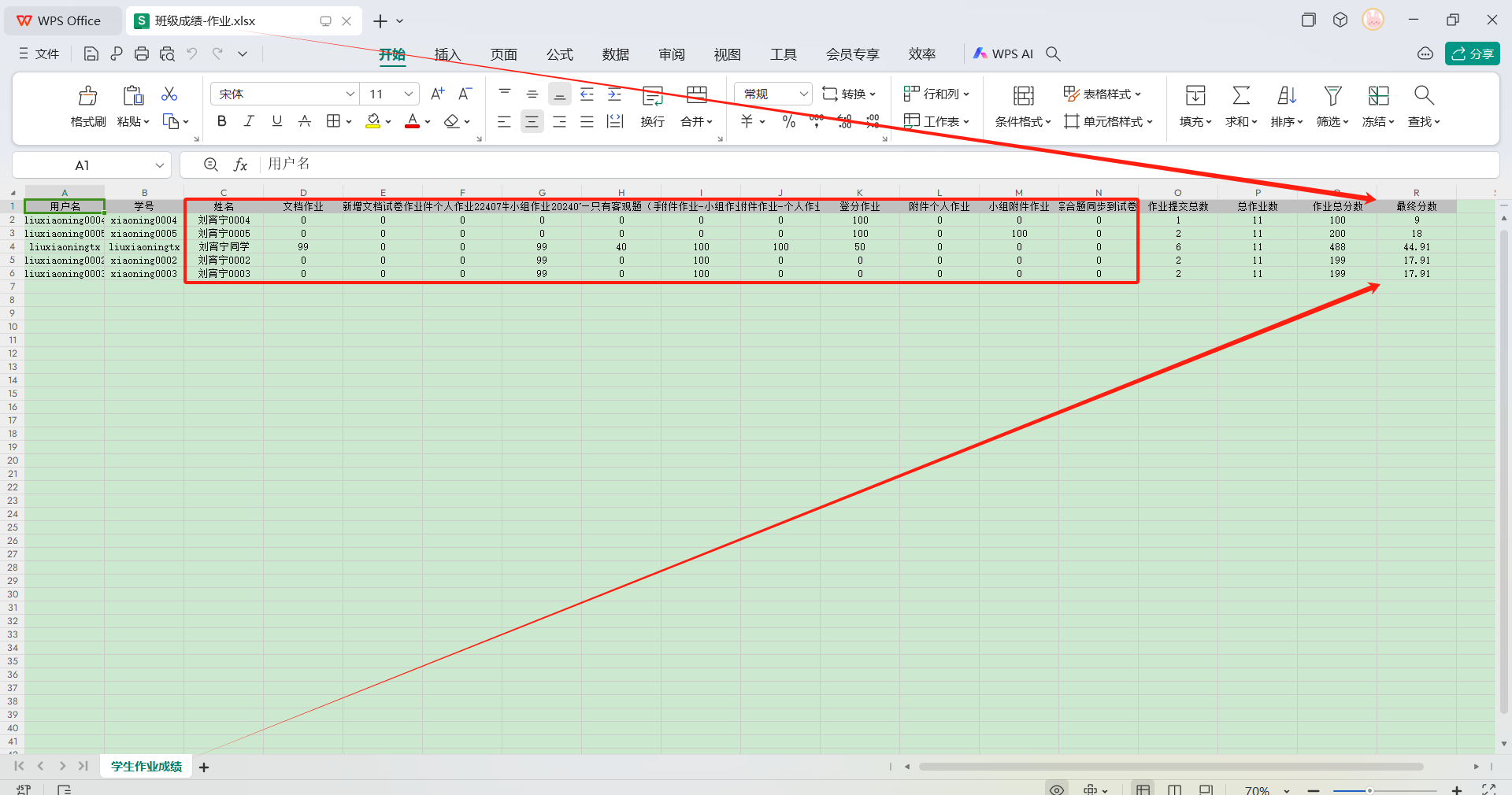The height and width of the screenshot is (795, 1512).
Task: Click the Wrap text (换行) icon
Action: coord(652,96)
